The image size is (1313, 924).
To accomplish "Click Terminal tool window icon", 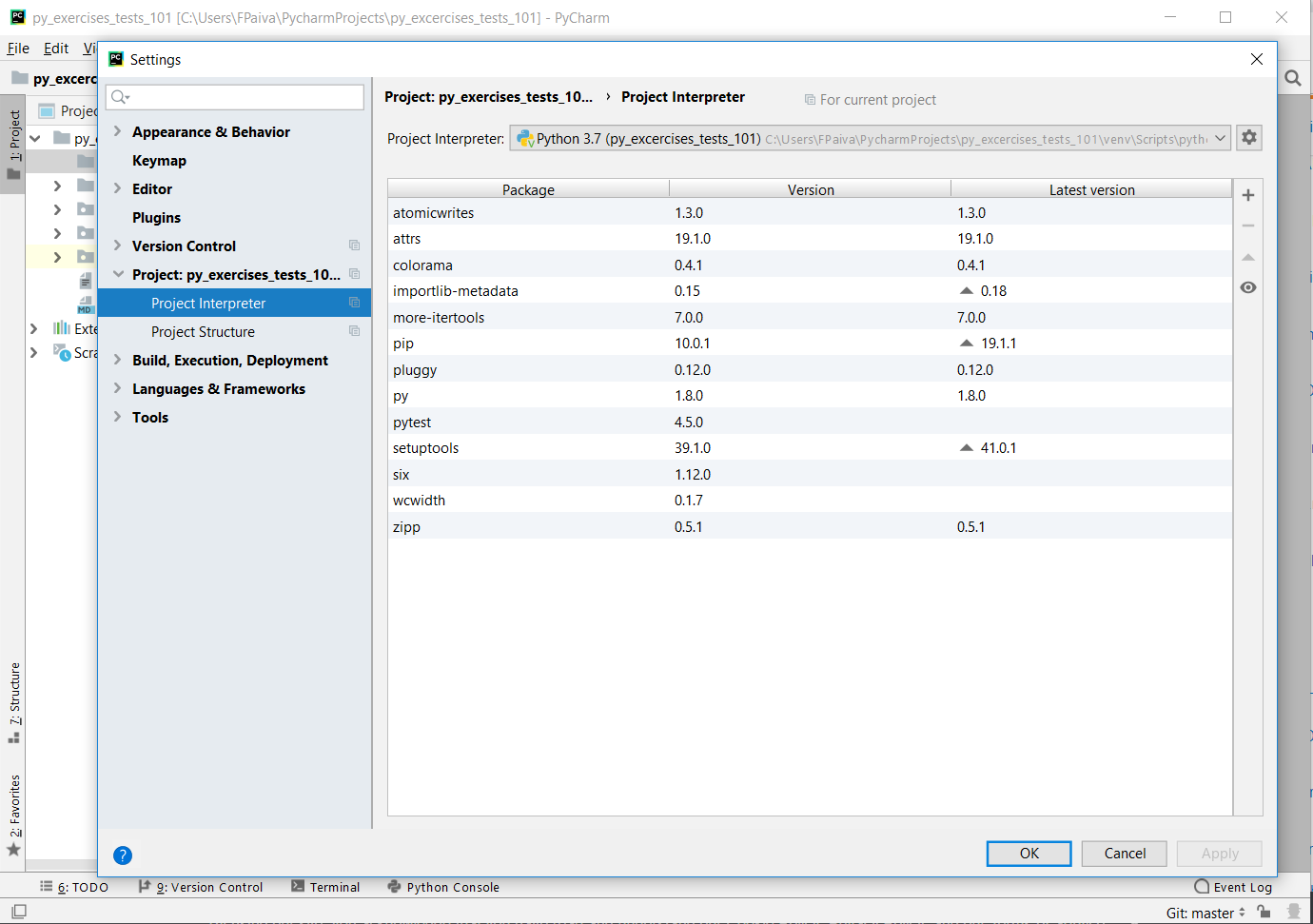I will tap(298, 886).
